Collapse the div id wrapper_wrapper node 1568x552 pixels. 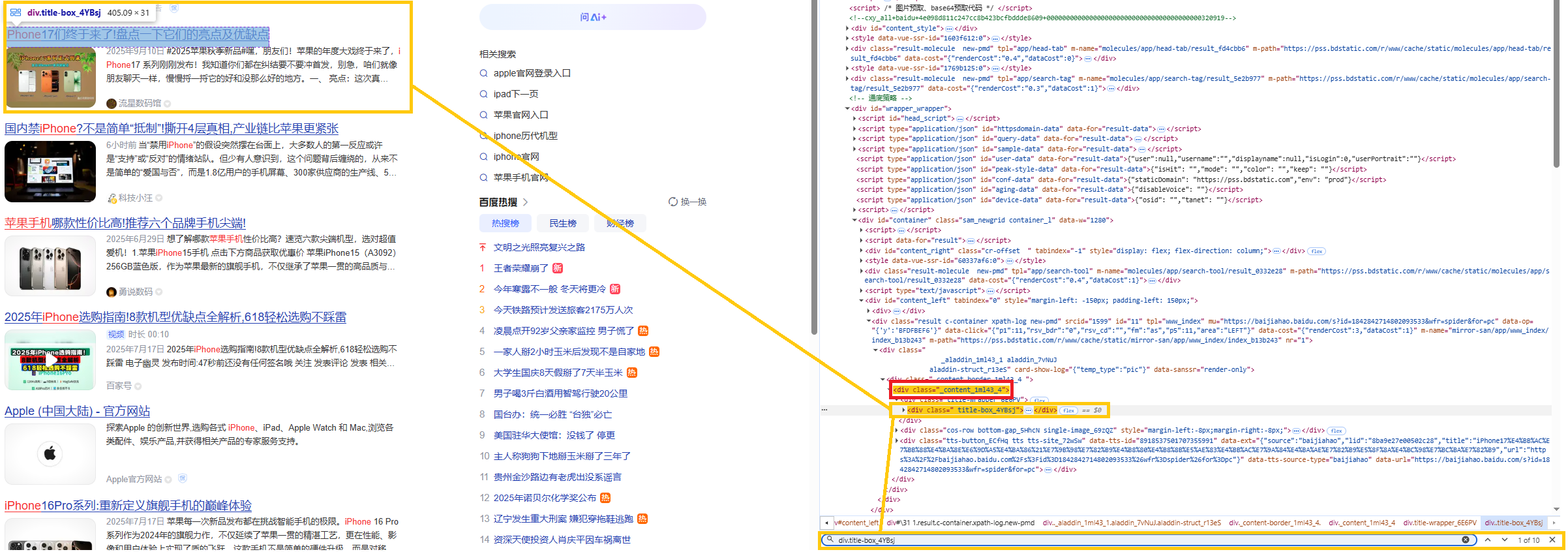pyautogui.click(x=847, y=108)
